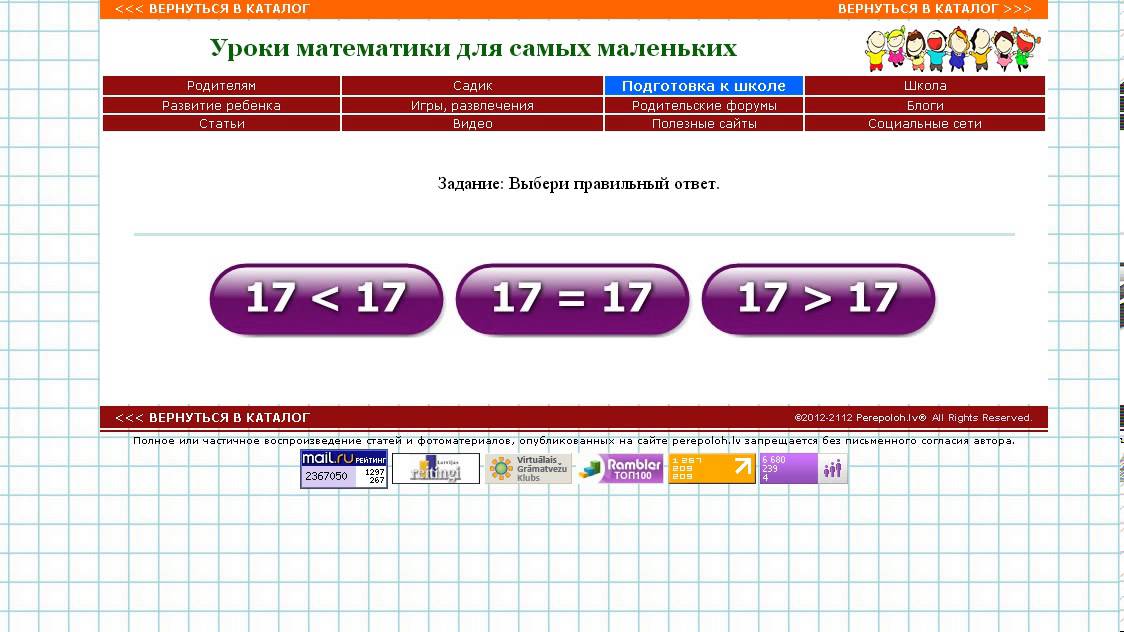The width and height of the screenshot is (1124, 632).
Task: Click the cartoon children header image
Action: pos(951,49)
